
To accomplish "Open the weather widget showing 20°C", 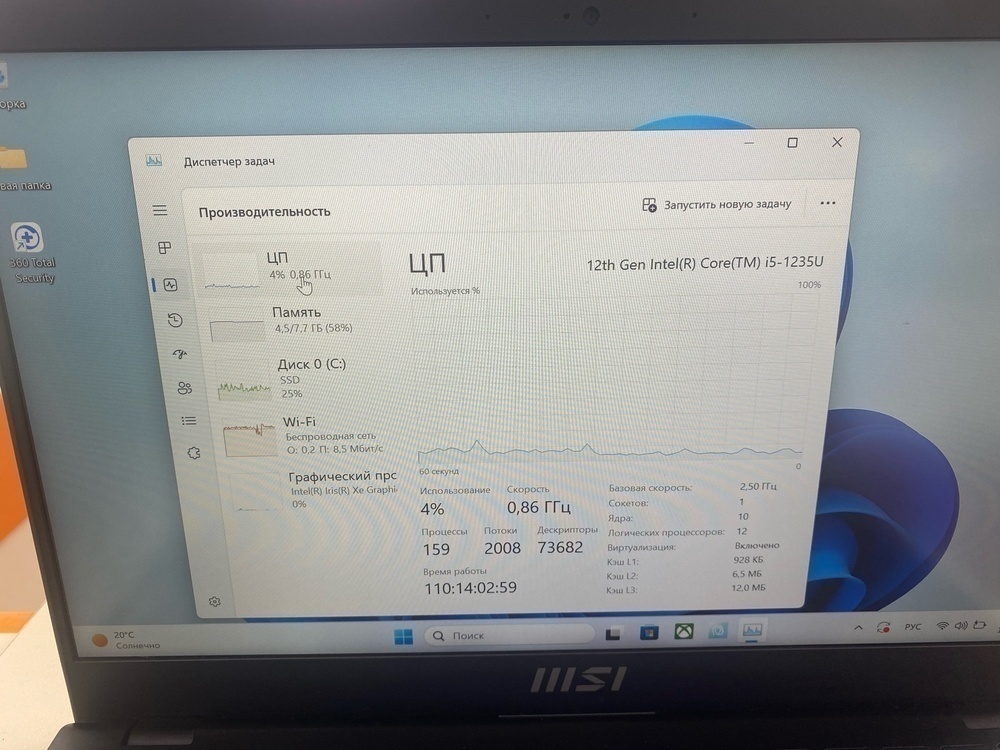I will [x=126, y=640].
